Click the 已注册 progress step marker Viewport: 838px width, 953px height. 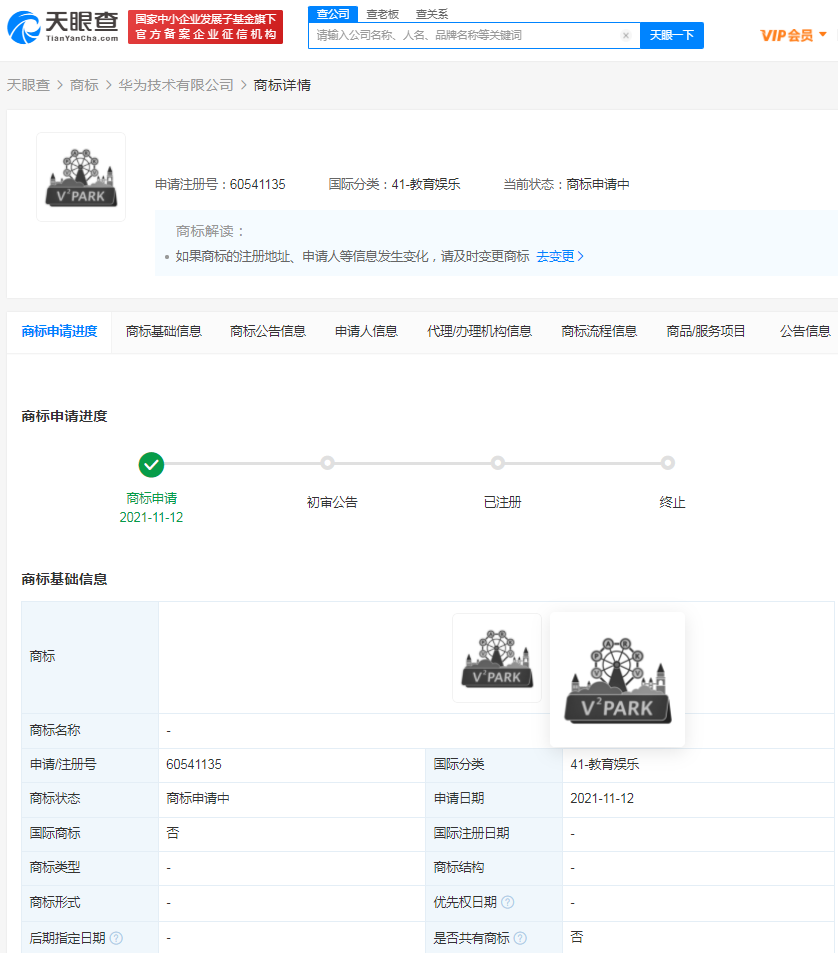coord(498,463)
